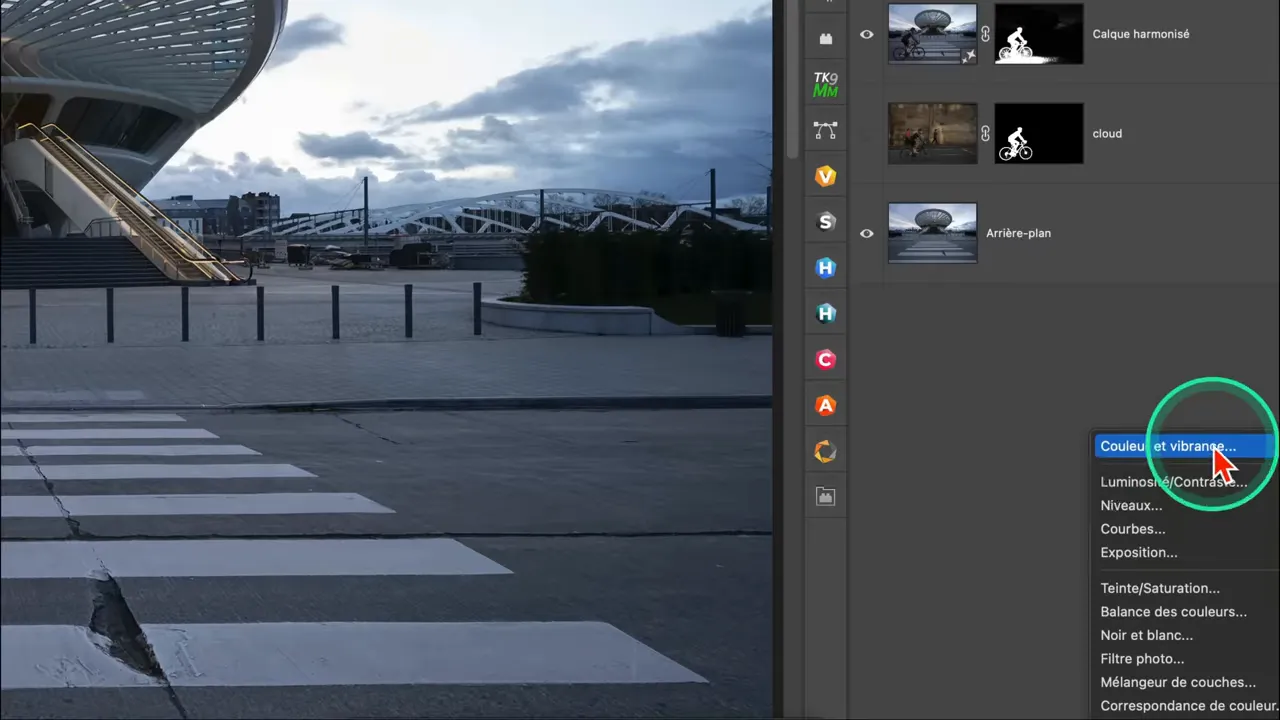1280x720 pixels.
Task: Toggle mask link on Calque harmonisé layer
Action: pos(985,34)
